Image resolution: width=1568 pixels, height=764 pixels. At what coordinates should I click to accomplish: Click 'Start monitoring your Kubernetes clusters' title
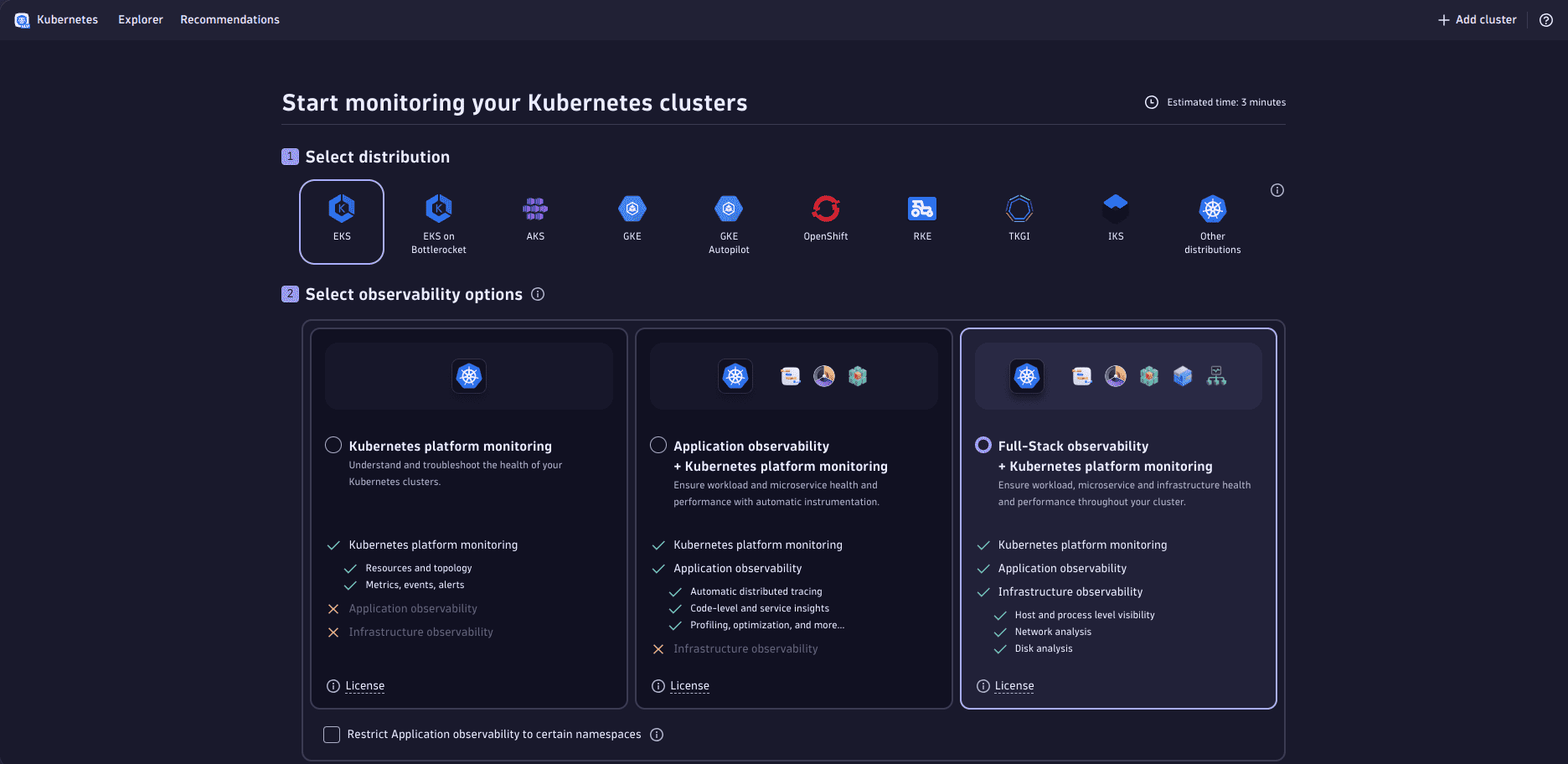click(x=514, y=102)
